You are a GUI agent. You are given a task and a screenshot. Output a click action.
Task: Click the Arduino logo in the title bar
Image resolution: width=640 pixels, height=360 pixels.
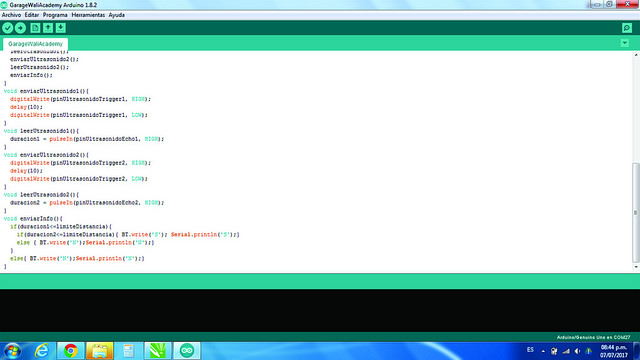pyautogui.click(x=4, y=5)
